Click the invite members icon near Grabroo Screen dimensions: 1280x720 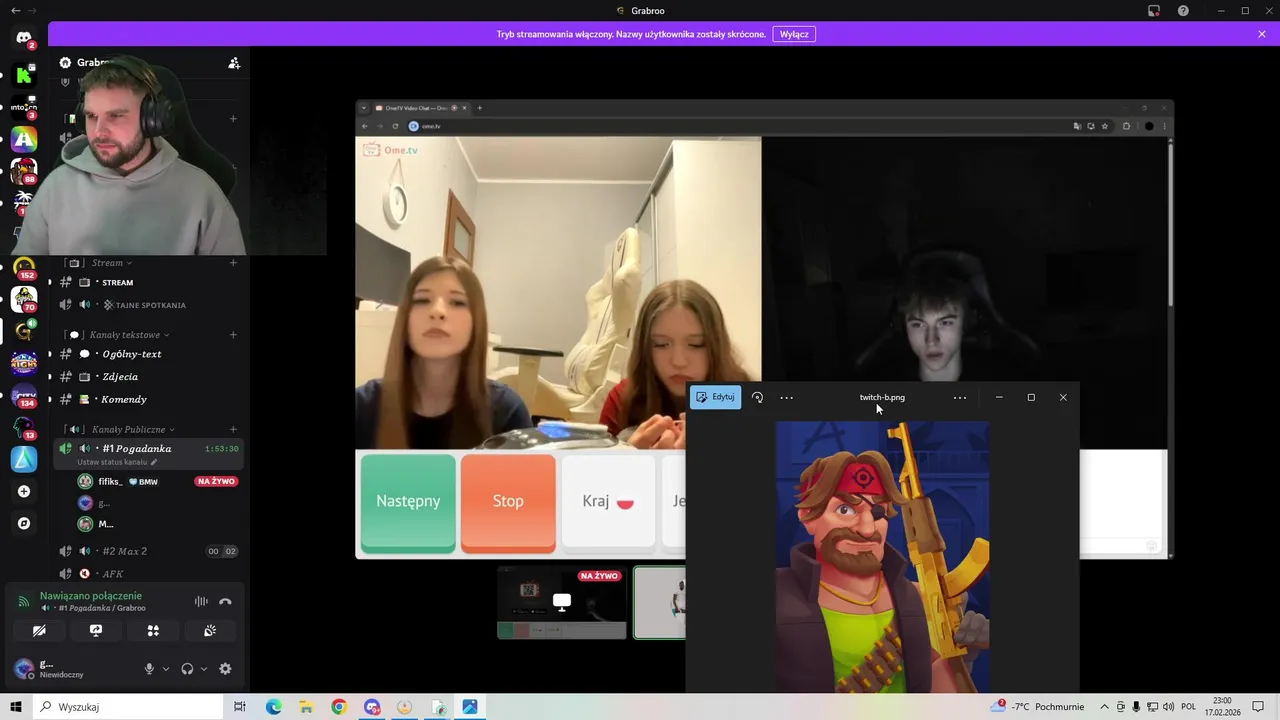(x=234, y=63)
